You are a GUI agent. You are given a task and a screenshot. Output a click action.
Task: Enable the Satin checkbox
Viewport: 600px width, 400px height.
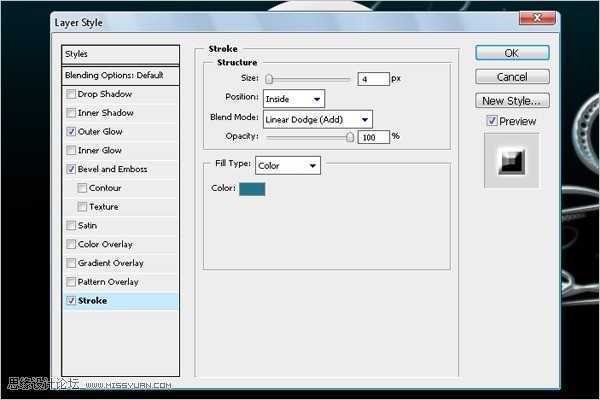(x=71, y=225)
